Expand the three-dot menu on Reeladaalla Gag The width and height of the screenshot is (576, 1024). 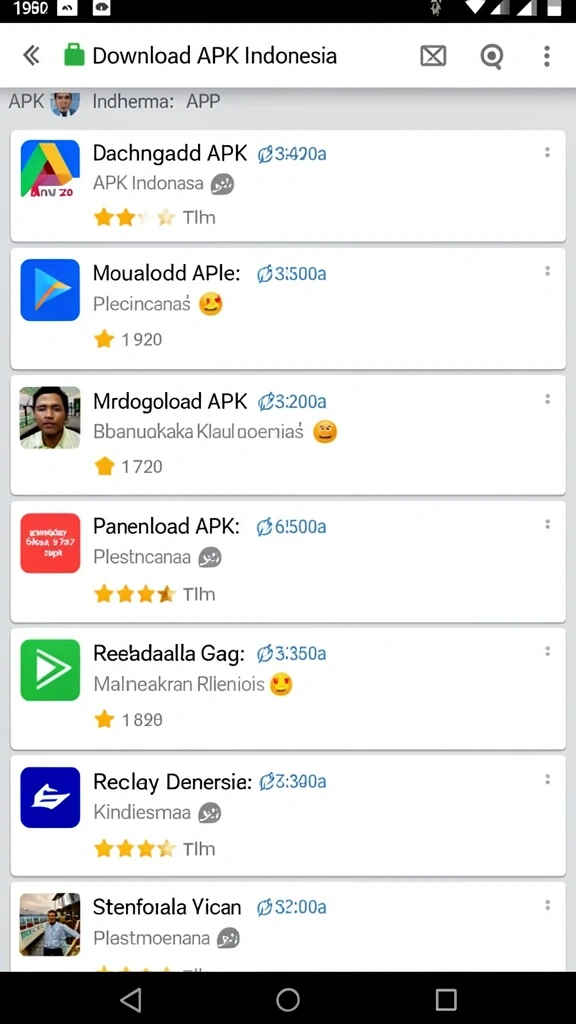pyautogui.click(x=547, y=651)
